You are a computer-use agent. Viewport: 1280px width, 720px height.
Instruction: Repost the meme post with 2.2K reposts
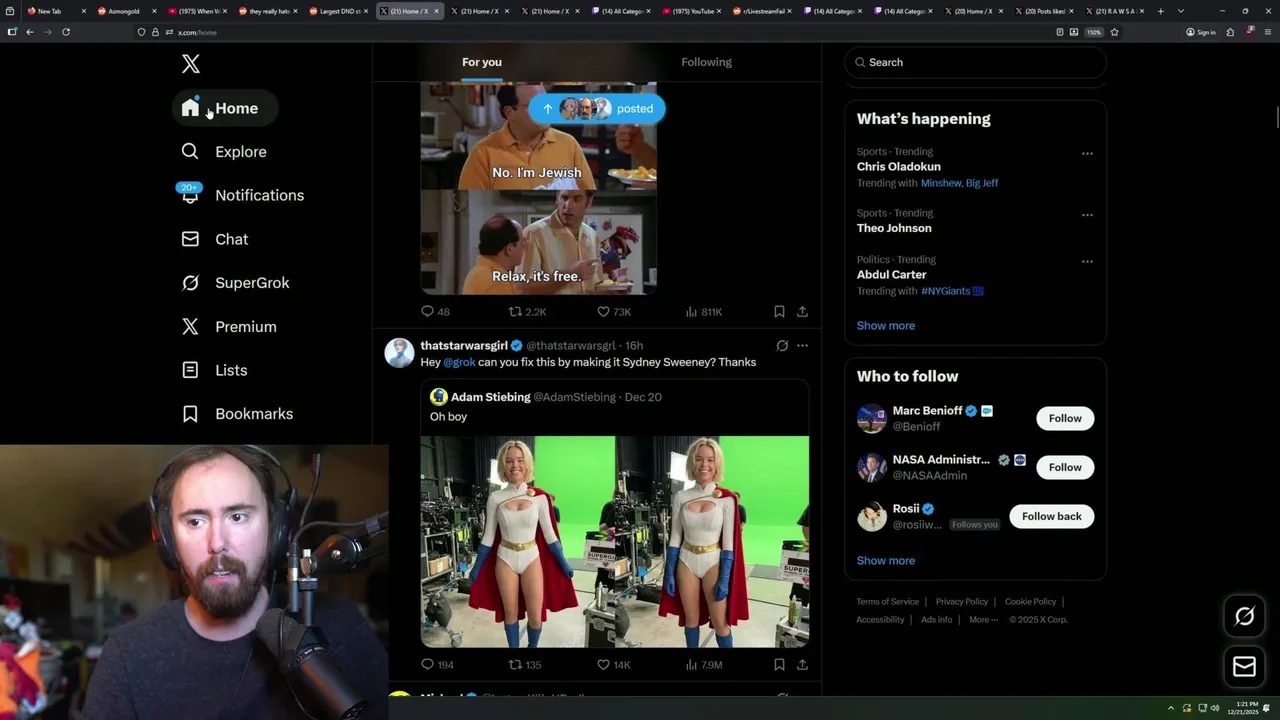(527, 312)
